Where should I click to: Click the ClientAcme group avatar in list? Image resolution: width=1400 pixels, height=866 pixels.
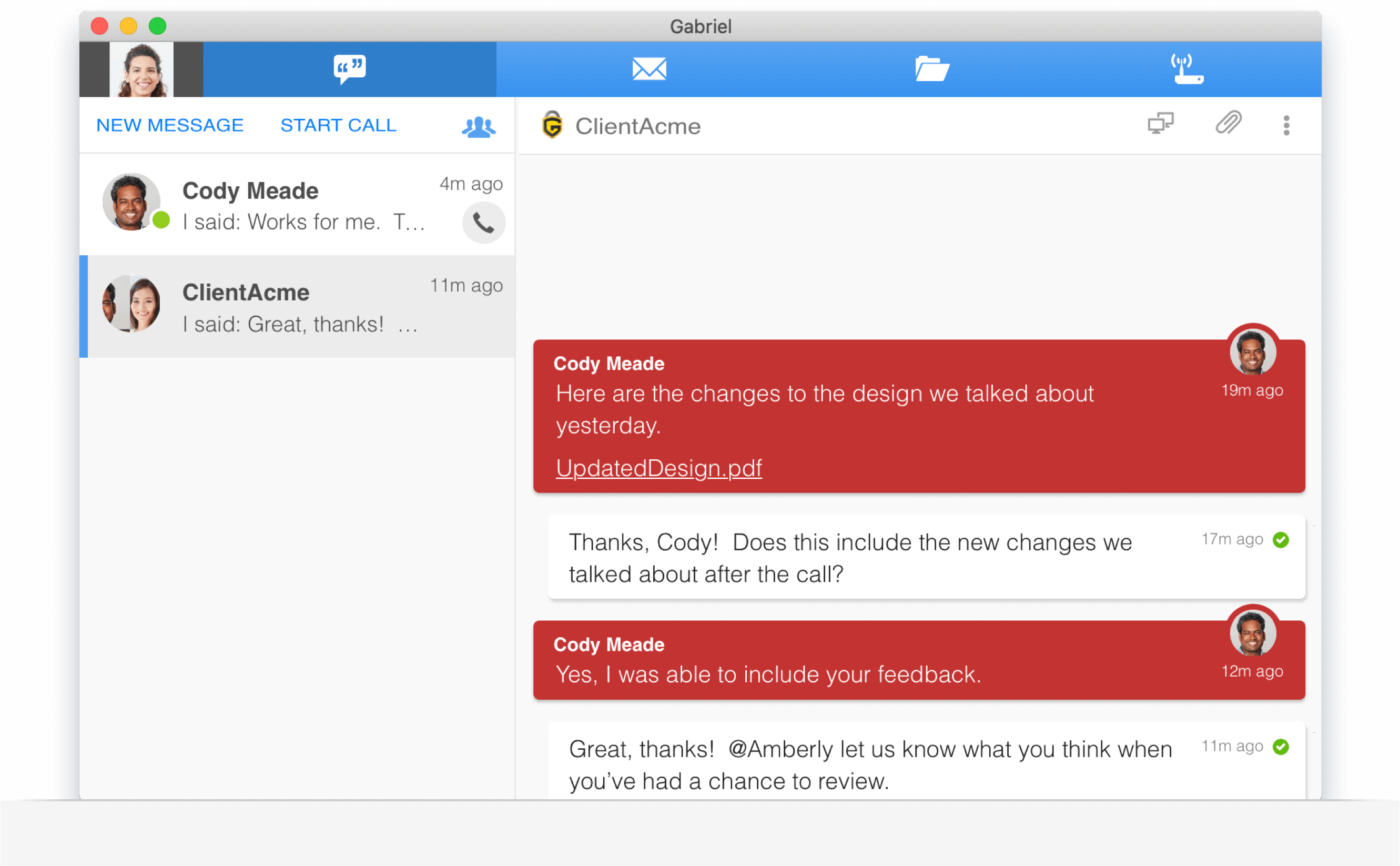coord(131,304)
